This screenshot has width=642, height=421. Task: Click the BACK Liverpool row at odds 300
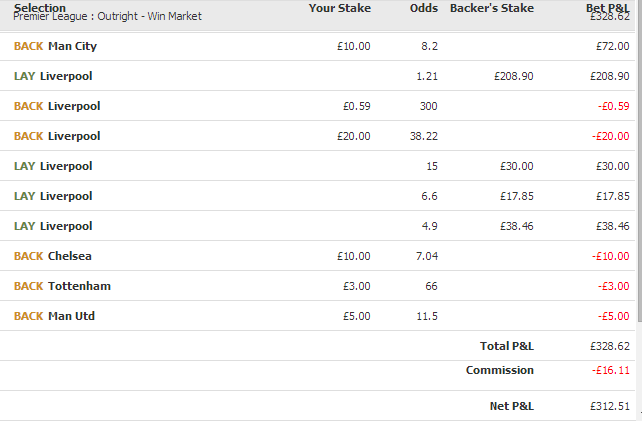point(317,106)
